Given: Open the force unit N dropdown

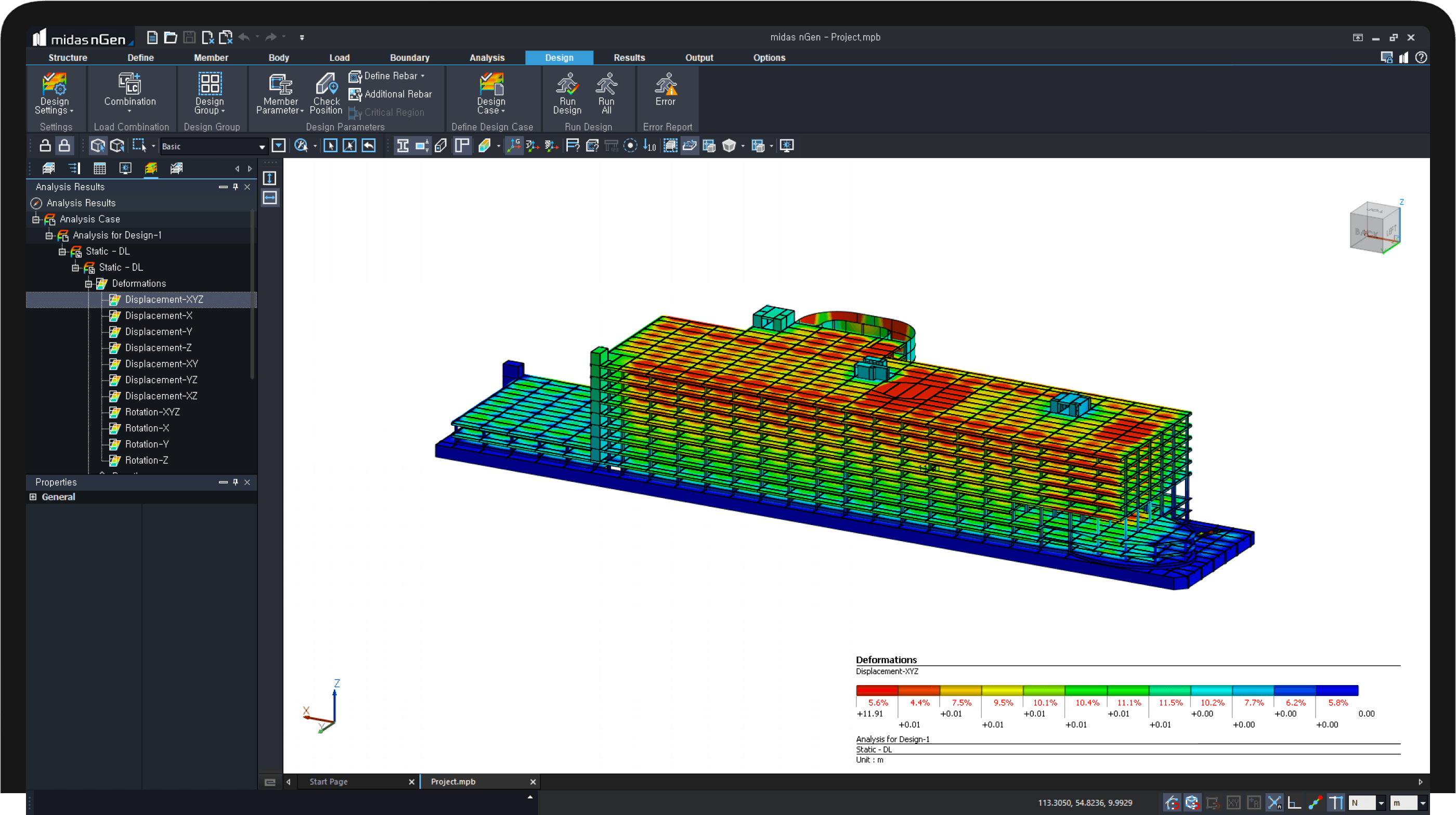Looking at the screenshot, I should click(1381, 803).
